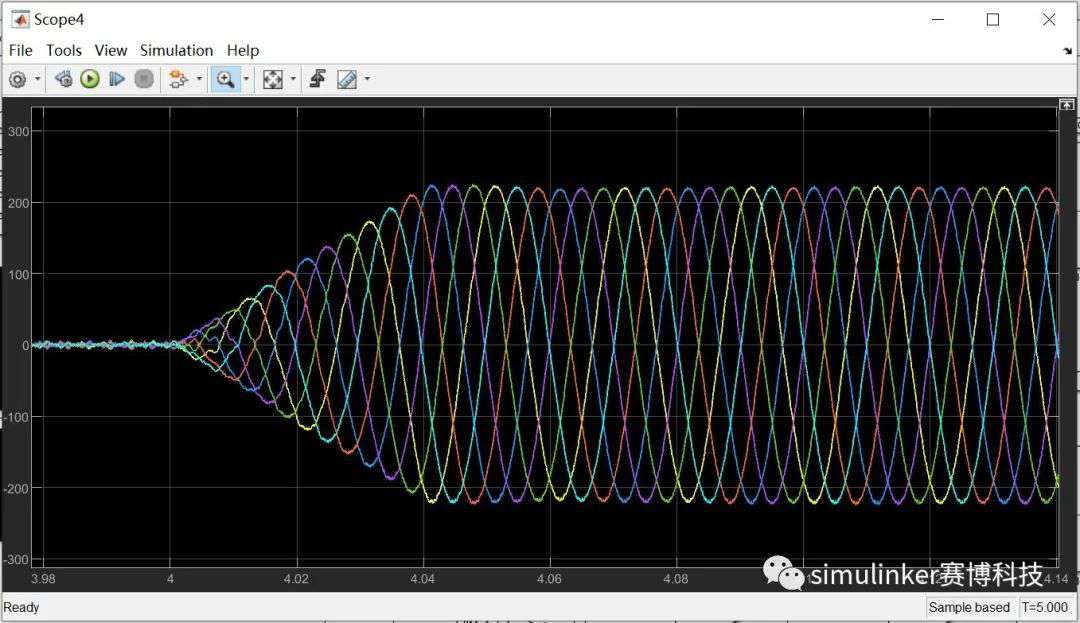
Task: Click the Stop simulation button
Action: (144, 79)
